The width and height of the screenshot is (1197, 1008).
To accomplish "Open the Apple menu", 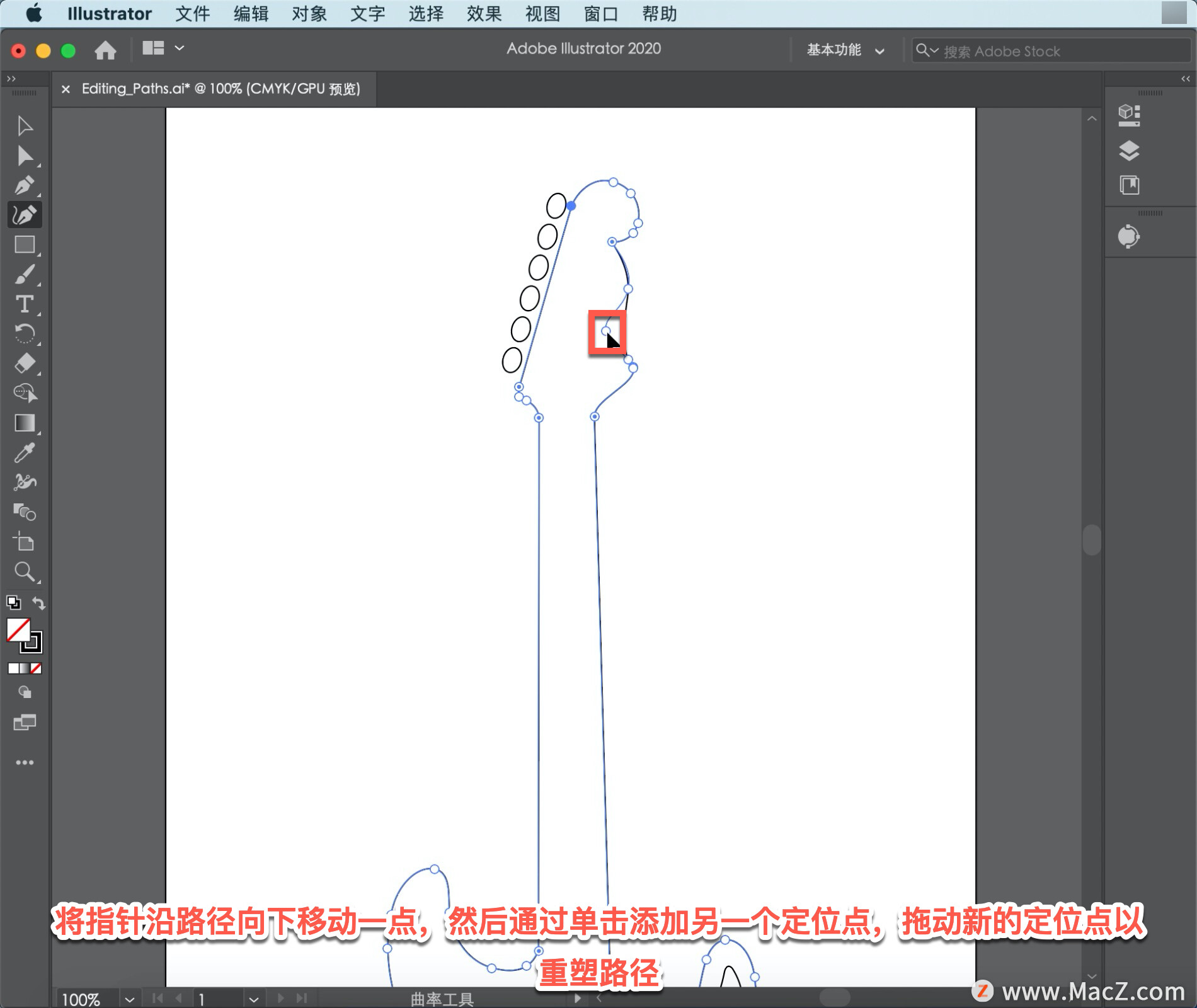I will point(34,13).
